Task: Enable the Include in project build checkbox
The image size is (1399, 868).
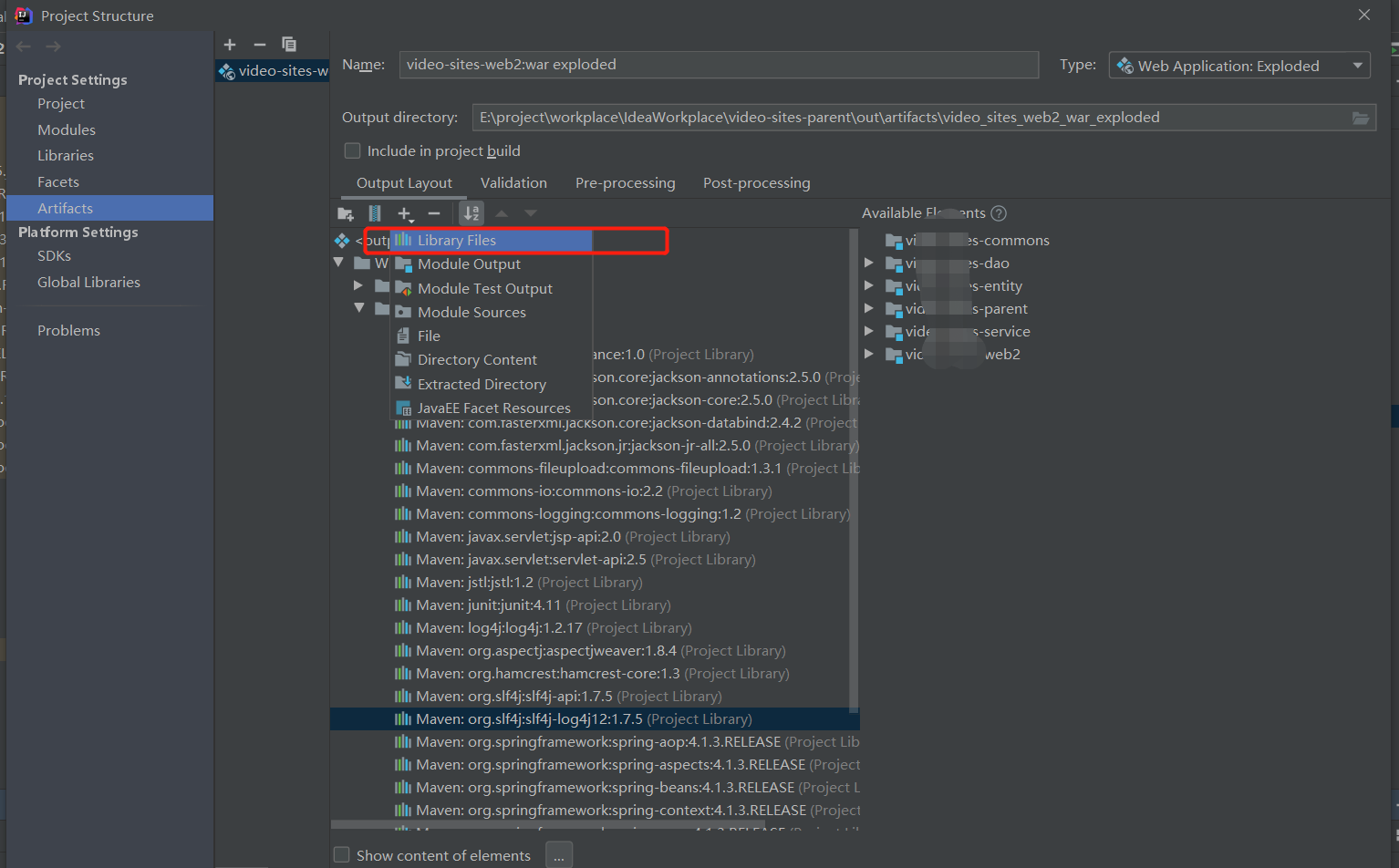Action: [x=352, y=150]
